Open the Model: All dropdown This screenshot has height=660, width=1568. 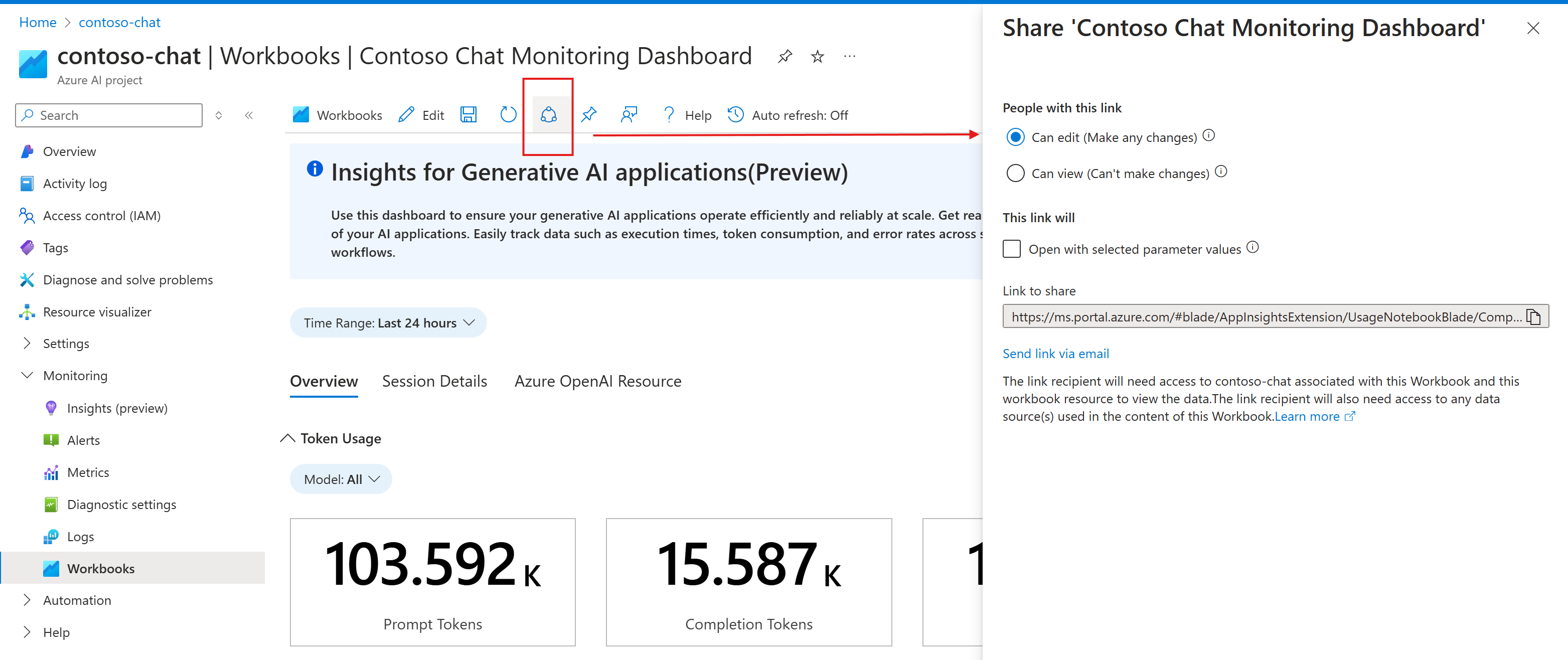[341, 479]
